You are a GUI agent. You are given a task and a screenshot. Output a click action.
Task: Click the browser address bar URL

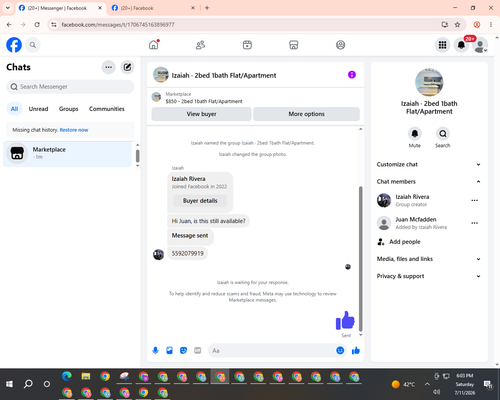click(x=118, y=25)
